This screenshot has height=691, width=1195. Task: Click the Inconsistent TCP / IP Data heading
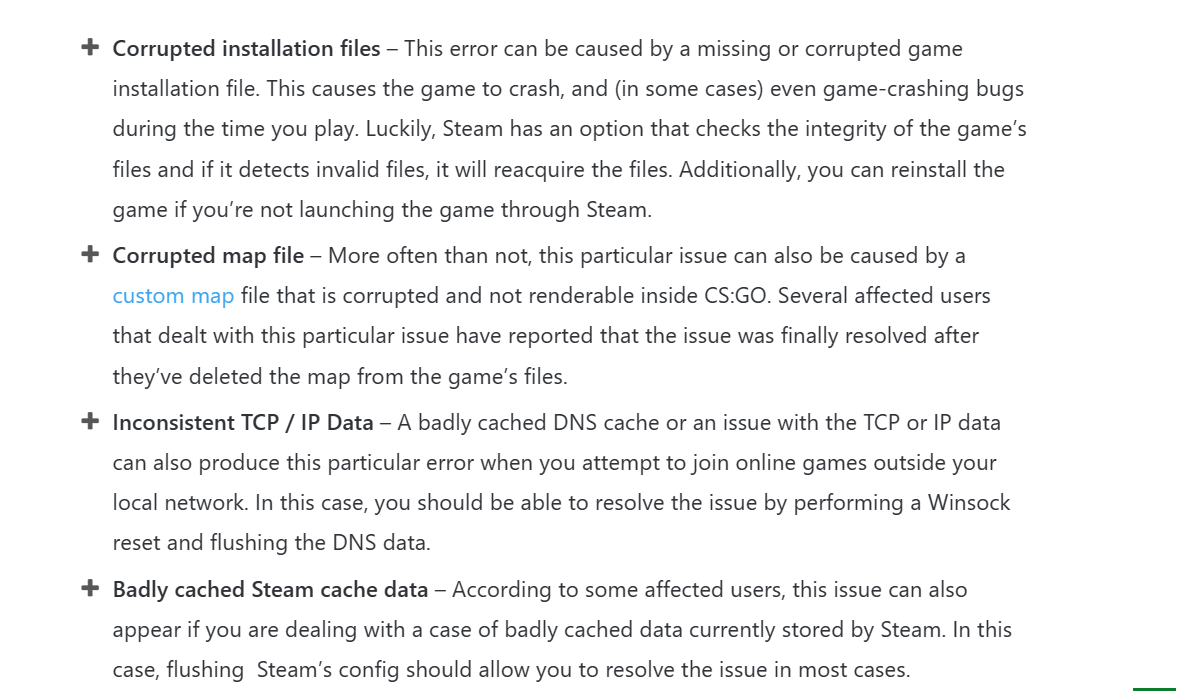tap(243, 423)
